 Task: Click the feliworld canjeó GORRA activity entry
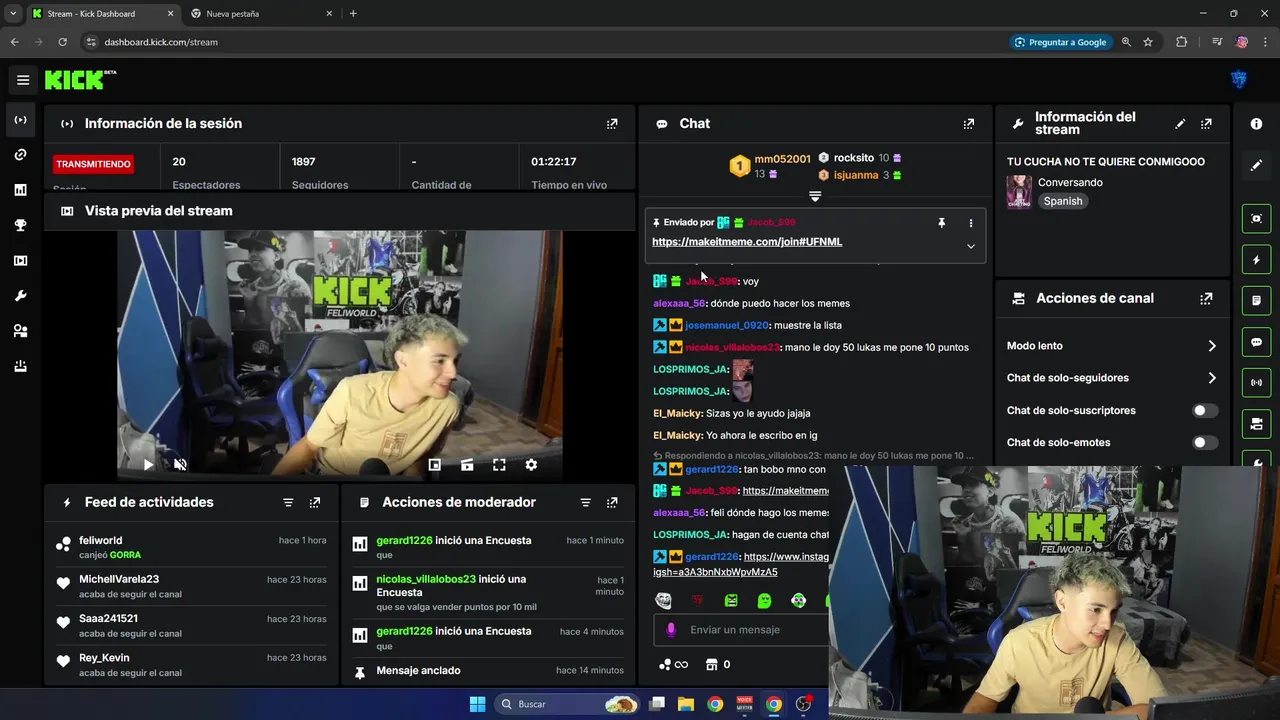click(x=191, y=547)
